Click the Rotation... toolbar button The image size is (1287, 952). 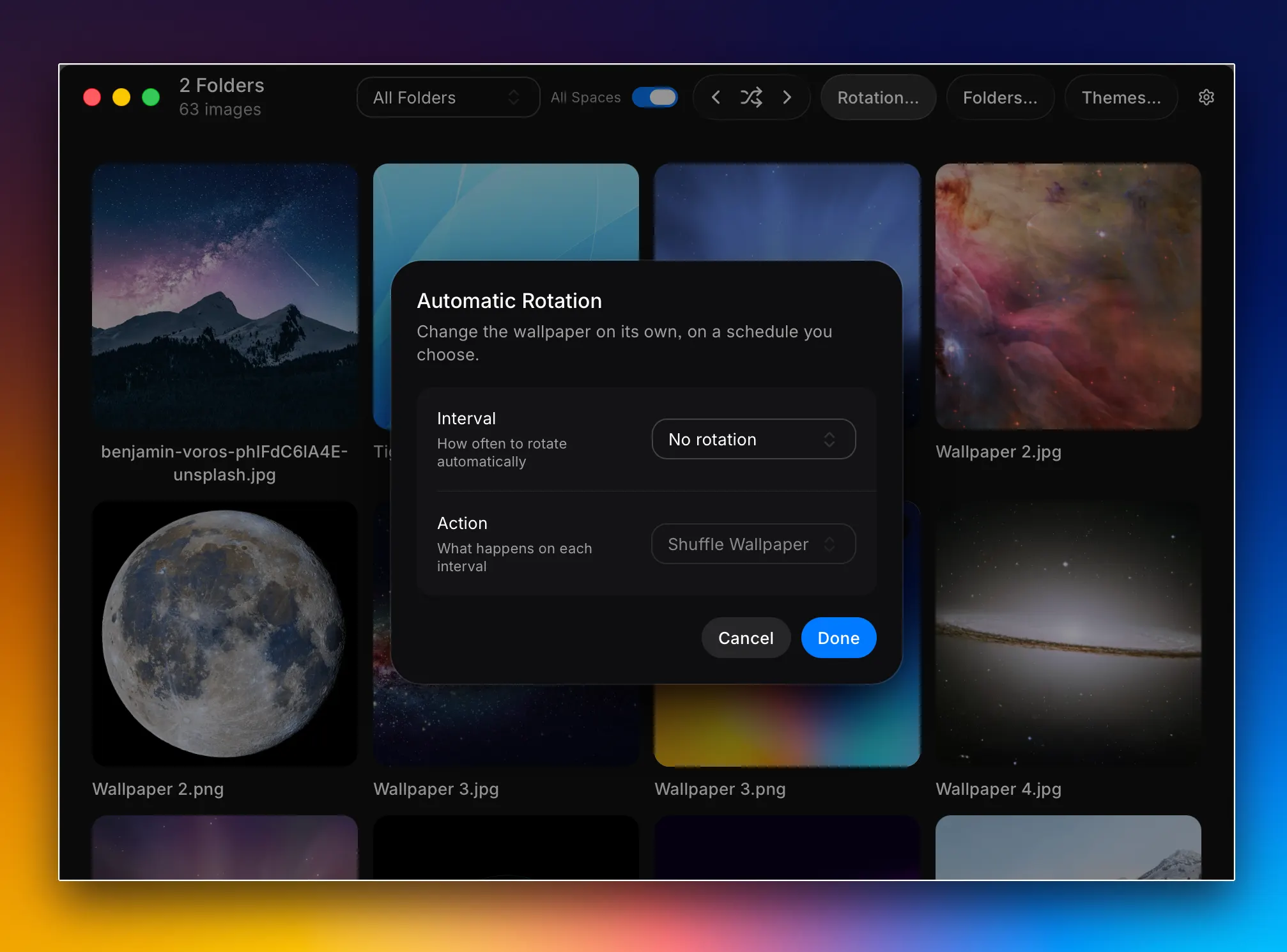point(878,97)
